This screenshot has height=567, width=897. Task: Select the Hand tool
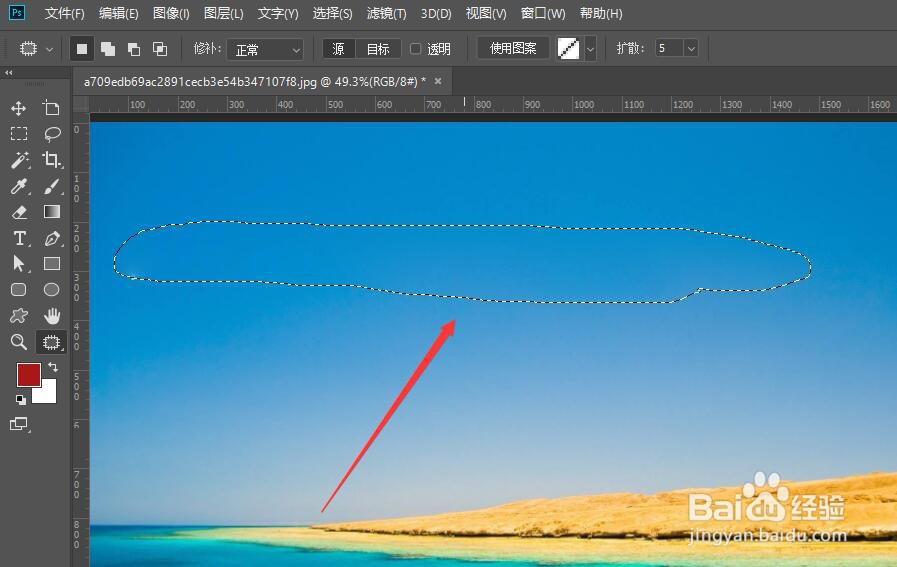tap(51, 315)
